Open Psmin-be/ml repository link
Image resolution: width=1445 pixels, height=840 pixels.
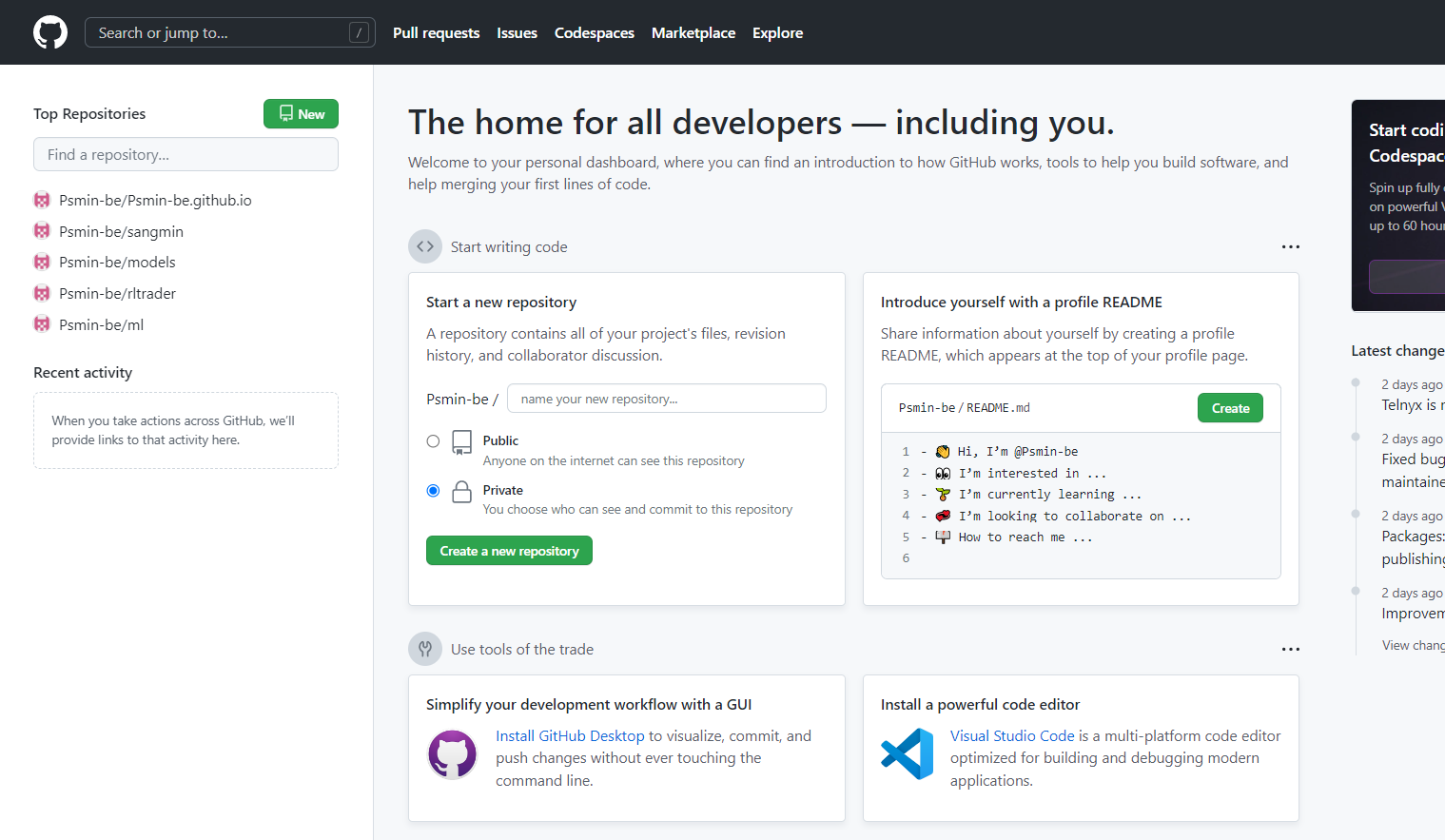click(101, 324)
